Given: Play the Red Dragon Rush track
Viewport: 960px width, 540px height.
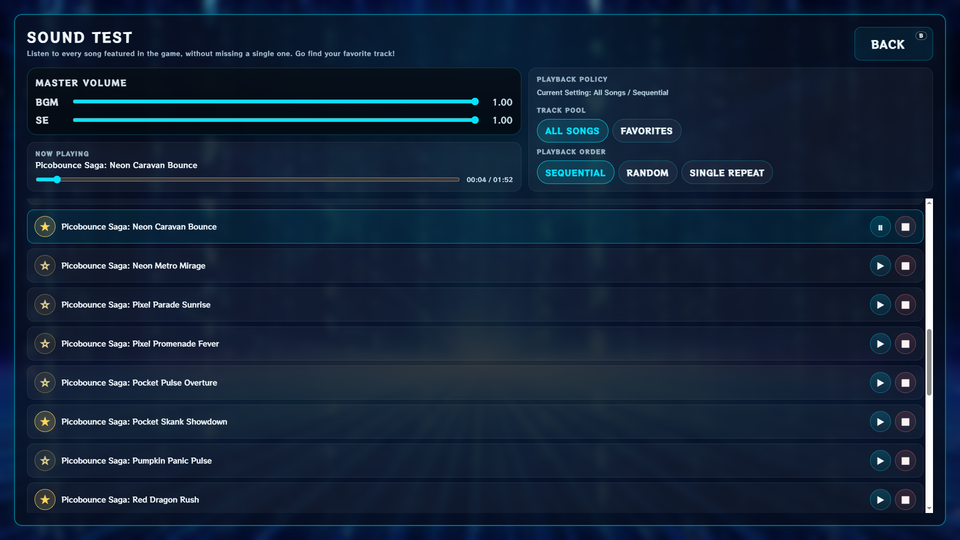Looking at the screenshot, I should click(880, 500).
